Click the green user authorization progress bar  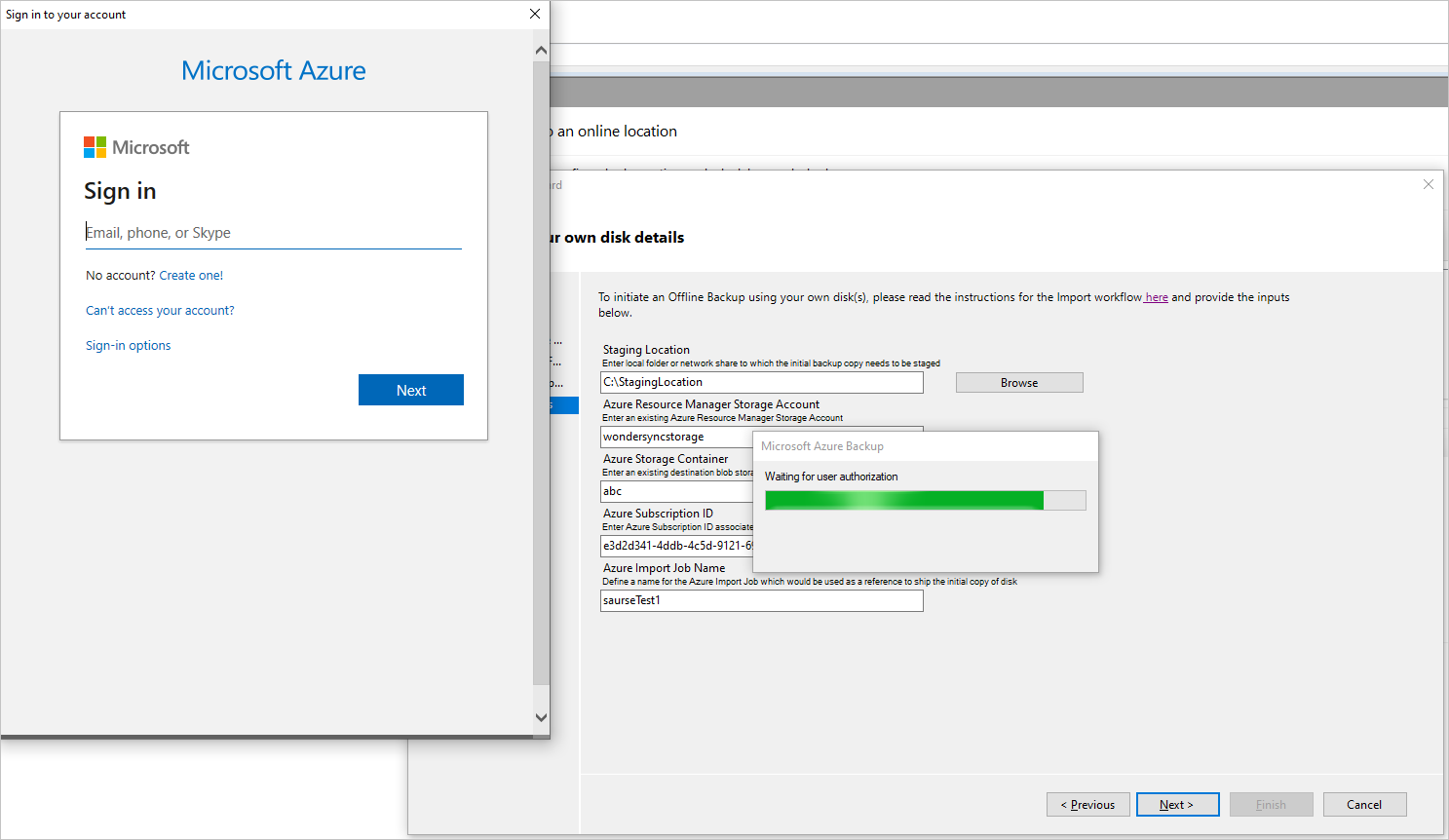tap(902, 500)
